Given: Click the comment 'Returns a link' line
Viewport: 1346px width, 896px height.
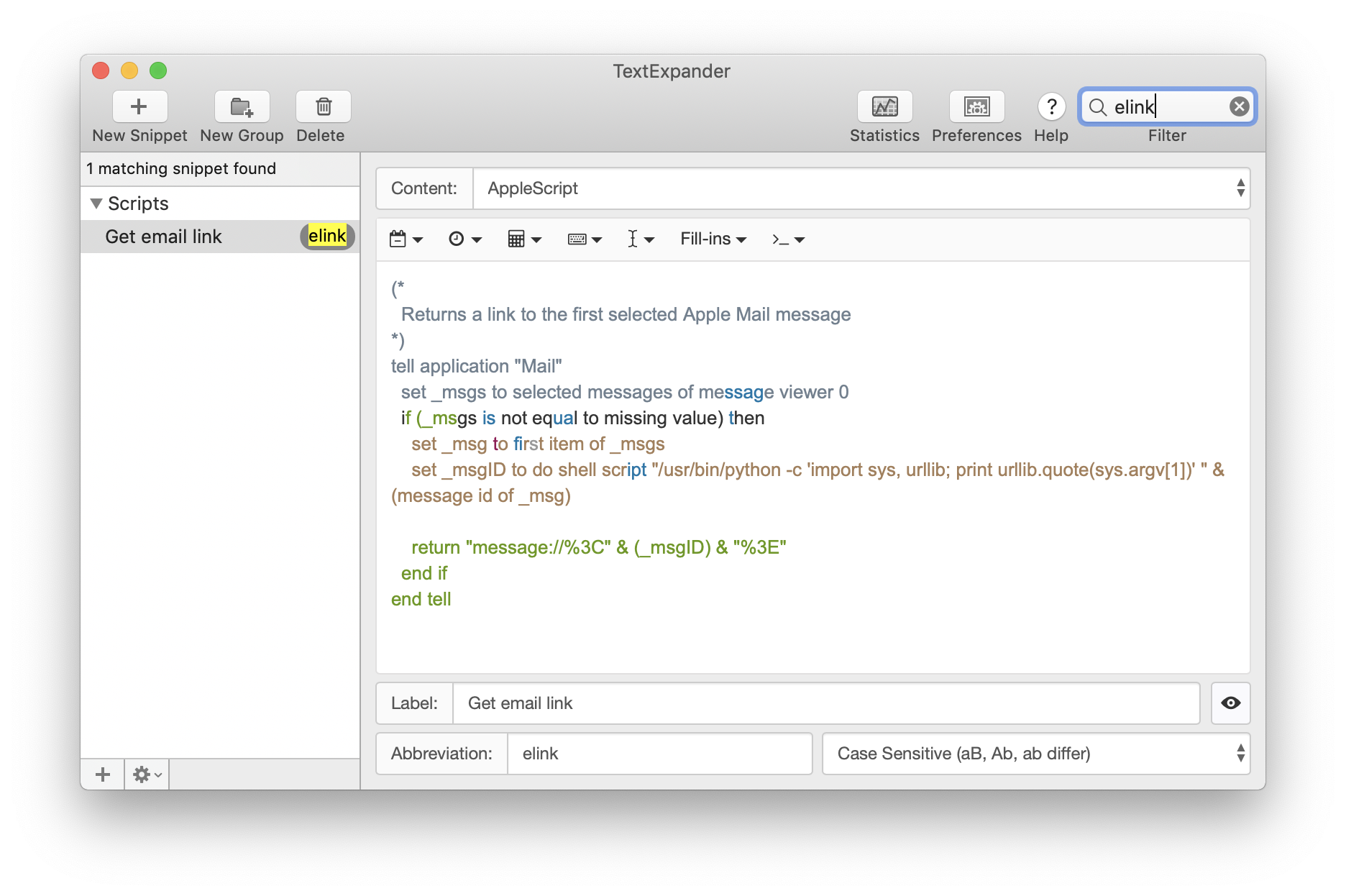Looking at the screenshot, I should (626, 314).
